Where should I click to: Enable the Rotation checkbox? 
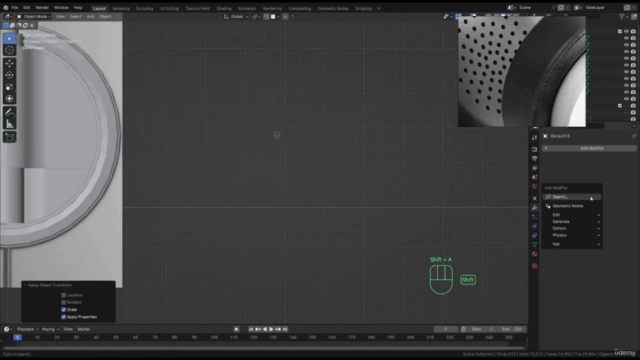click(x=63, y=302)
